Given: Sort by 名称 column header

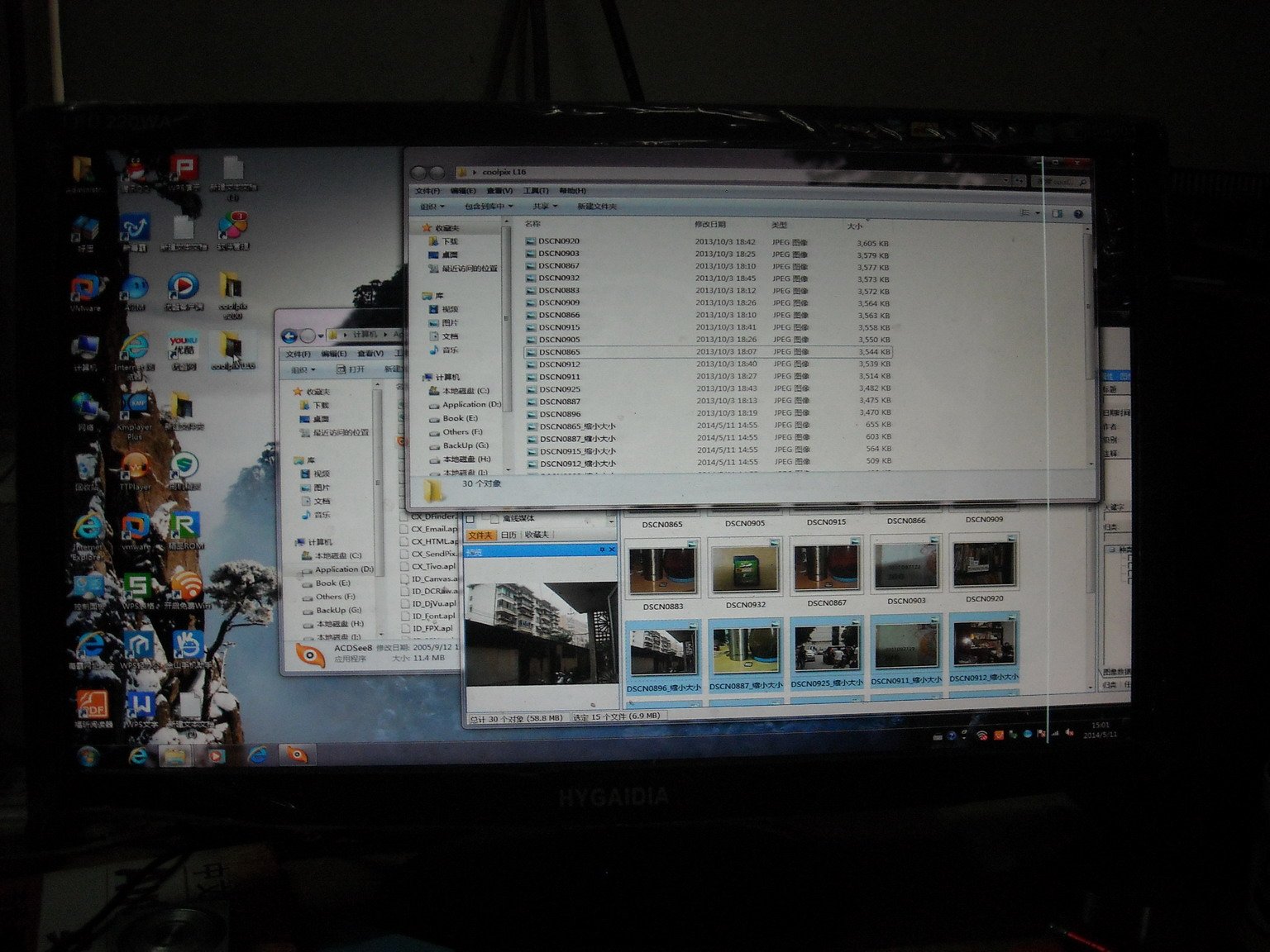Looking at the screenshot, I should (532, 223).
